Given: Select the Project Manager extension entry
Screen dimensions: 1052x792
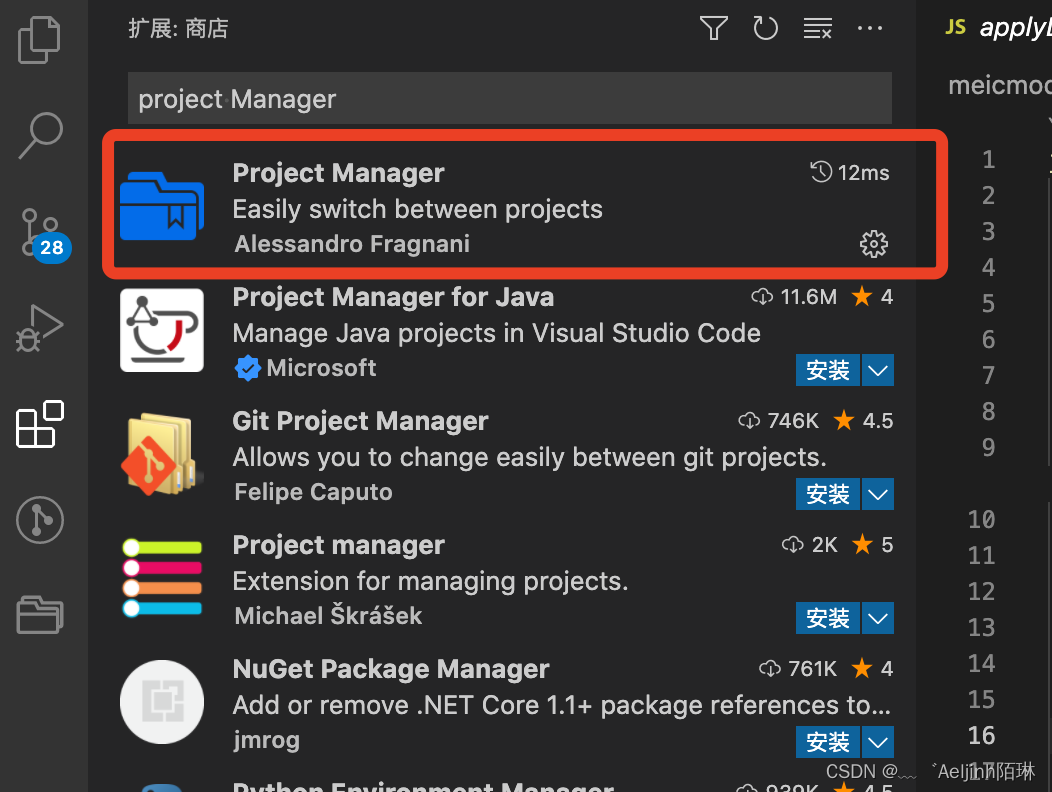Looking at the screenshot, I should click(525, 204).
